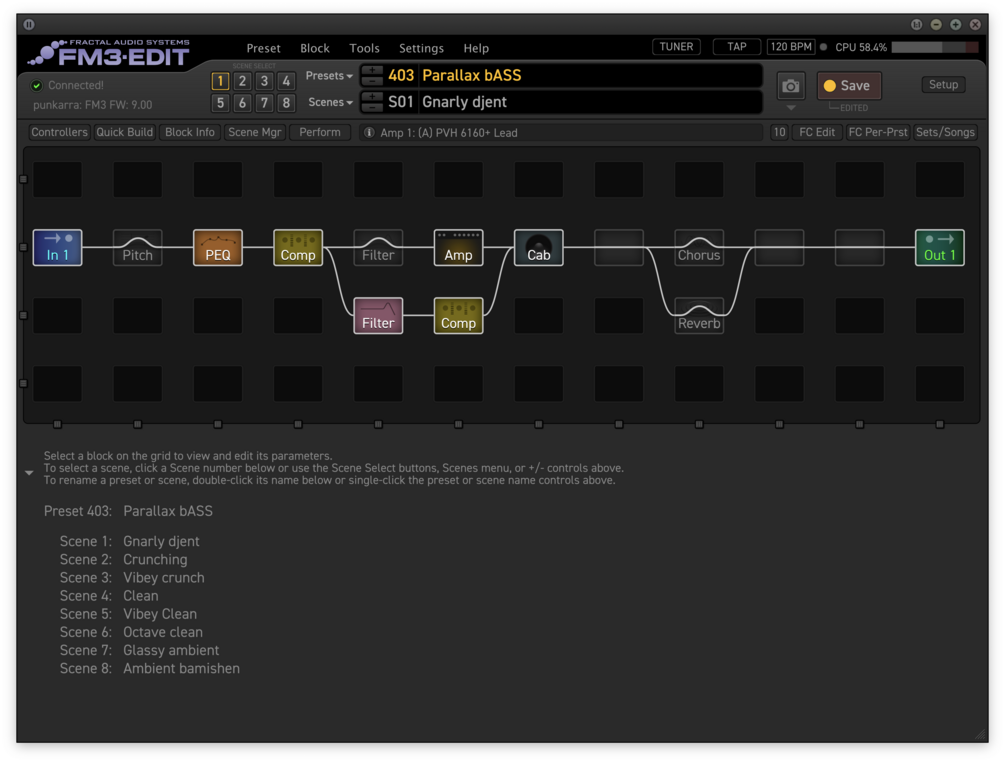Viewport: 1005px width, 762px height.
Task: Open the Preset menu
Action: [263, 48]
